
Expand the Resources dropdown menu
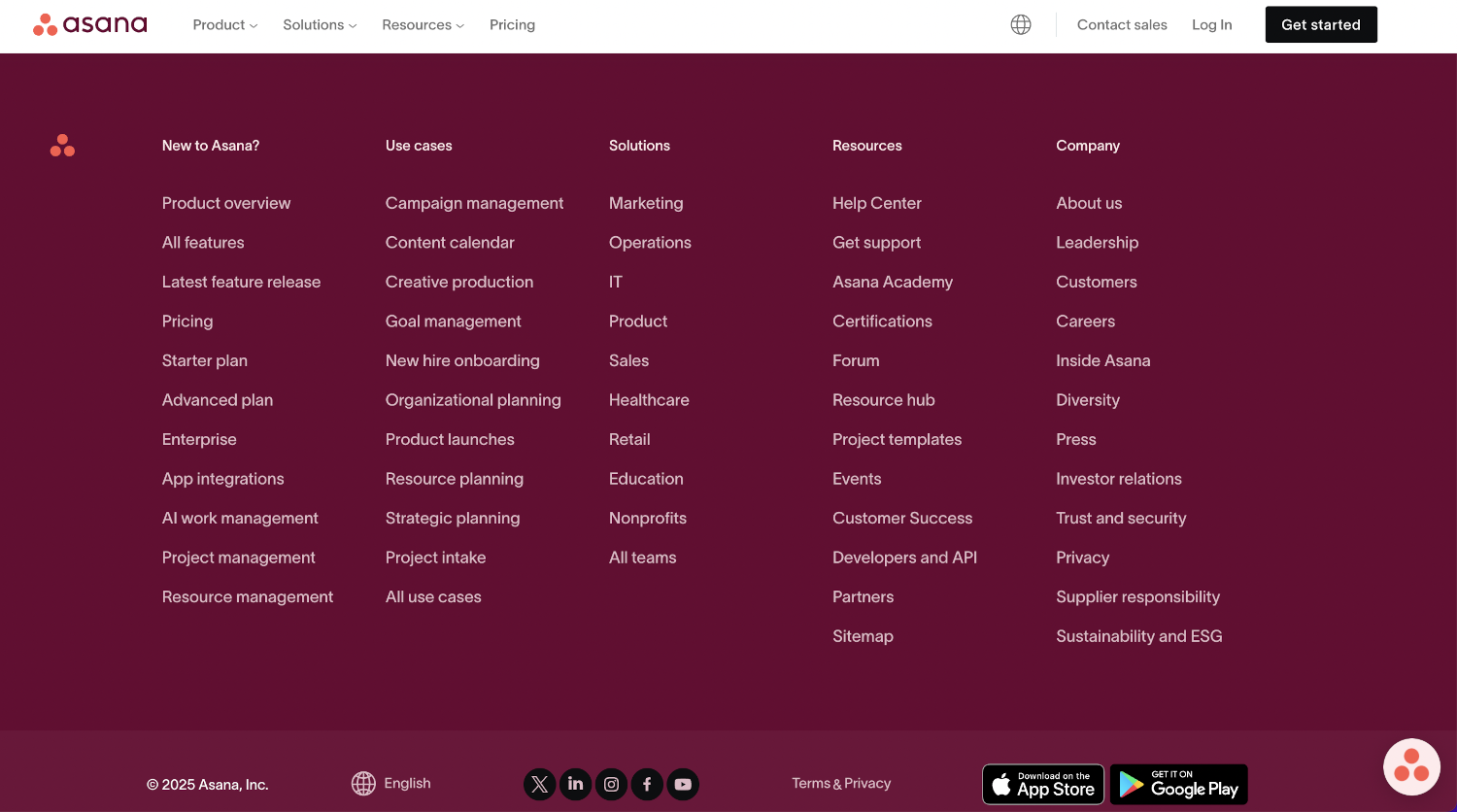tap(423, 25)
